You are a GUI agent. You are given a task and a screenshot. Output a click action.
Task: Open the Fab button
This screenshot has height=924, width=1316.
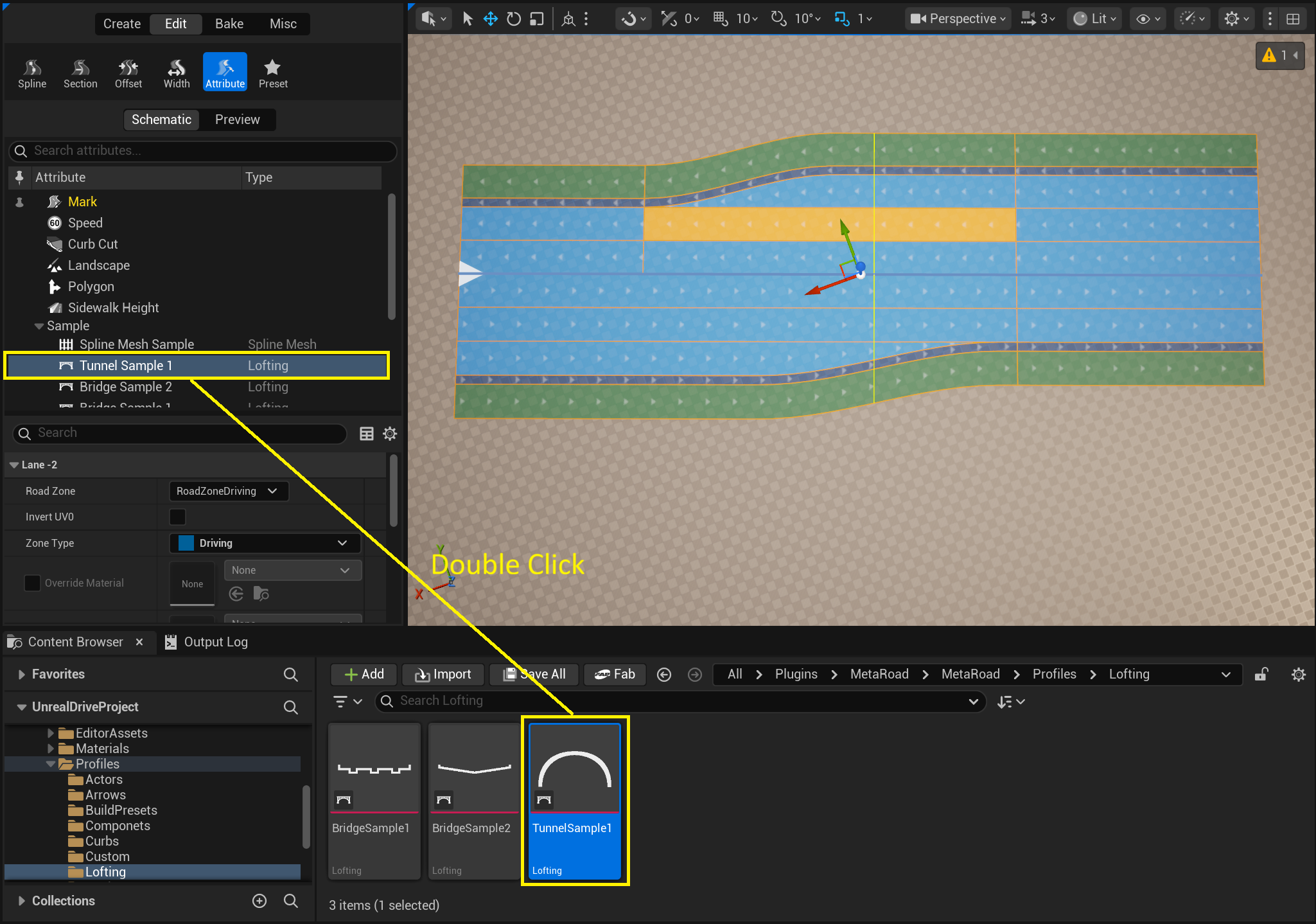pos(615,675)
